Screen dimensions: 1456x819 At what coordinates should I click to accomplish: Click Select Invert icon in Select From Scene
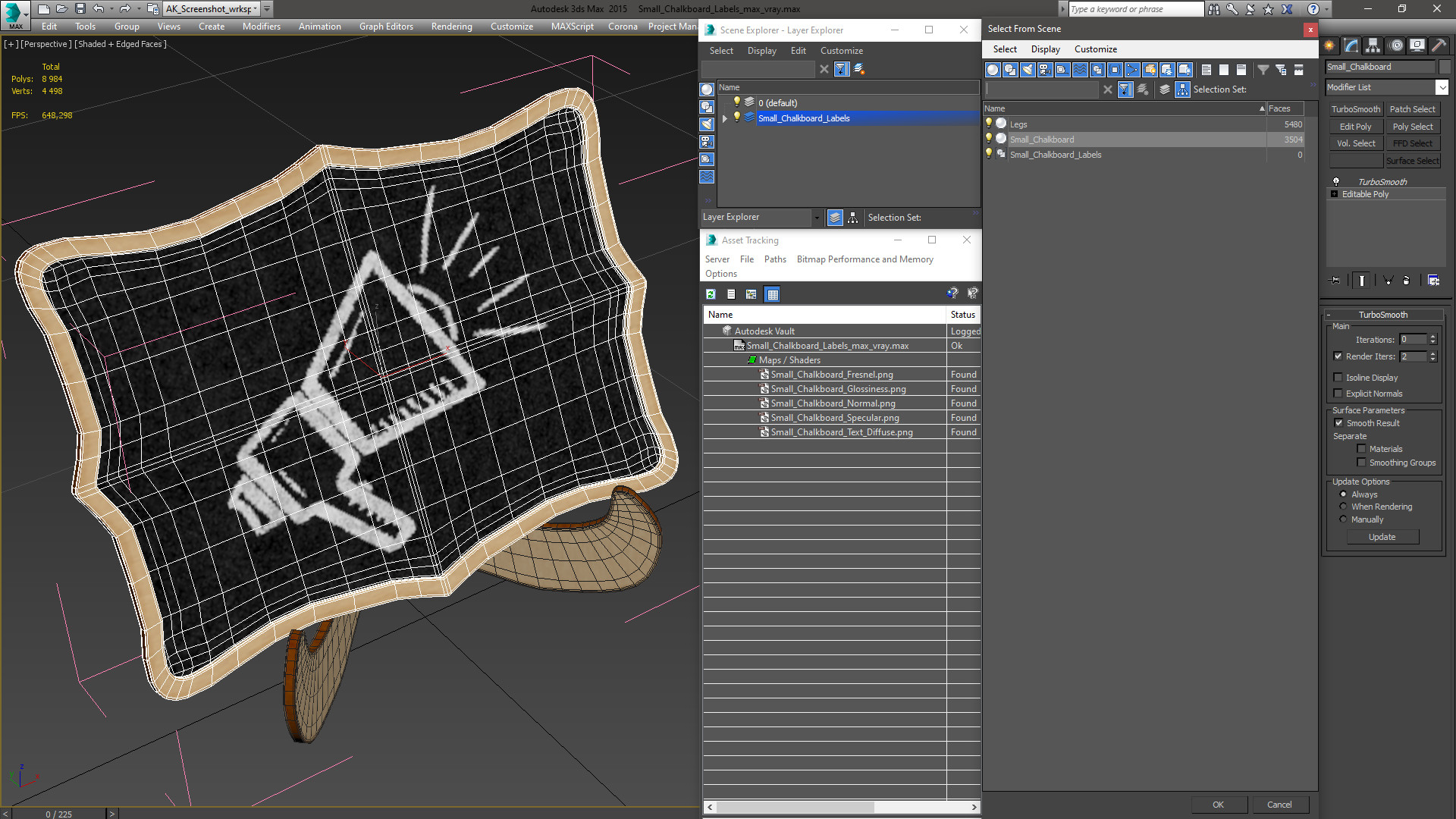pos(1241,70)
